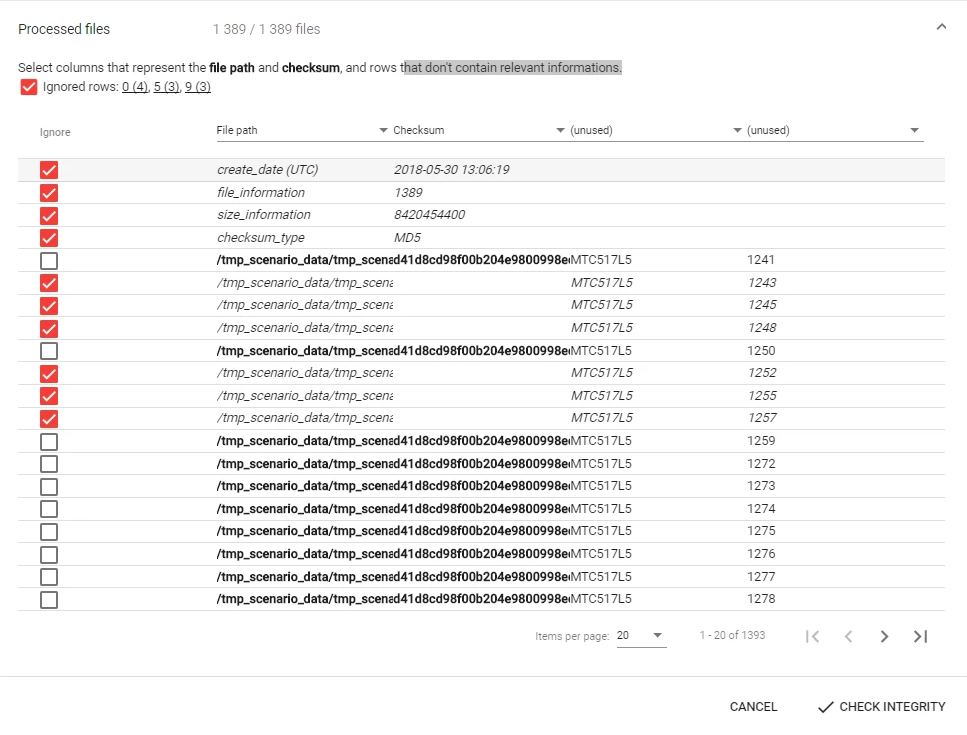The image size is (967, 735).
Task: Check ignore box for row 1250
Action: click(49, 351)
